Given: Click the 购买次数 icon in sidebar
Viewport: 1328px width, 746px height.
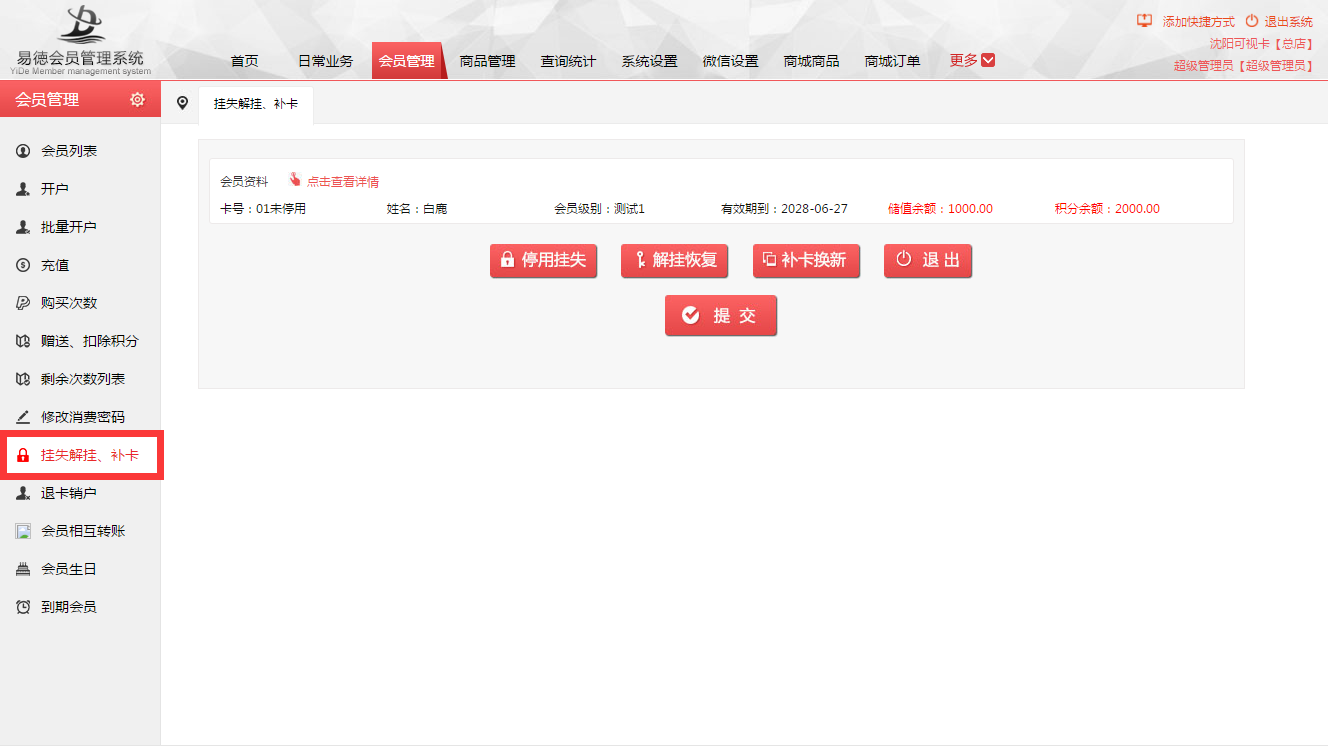Looking at the screenshot, I should pos(23,303).
